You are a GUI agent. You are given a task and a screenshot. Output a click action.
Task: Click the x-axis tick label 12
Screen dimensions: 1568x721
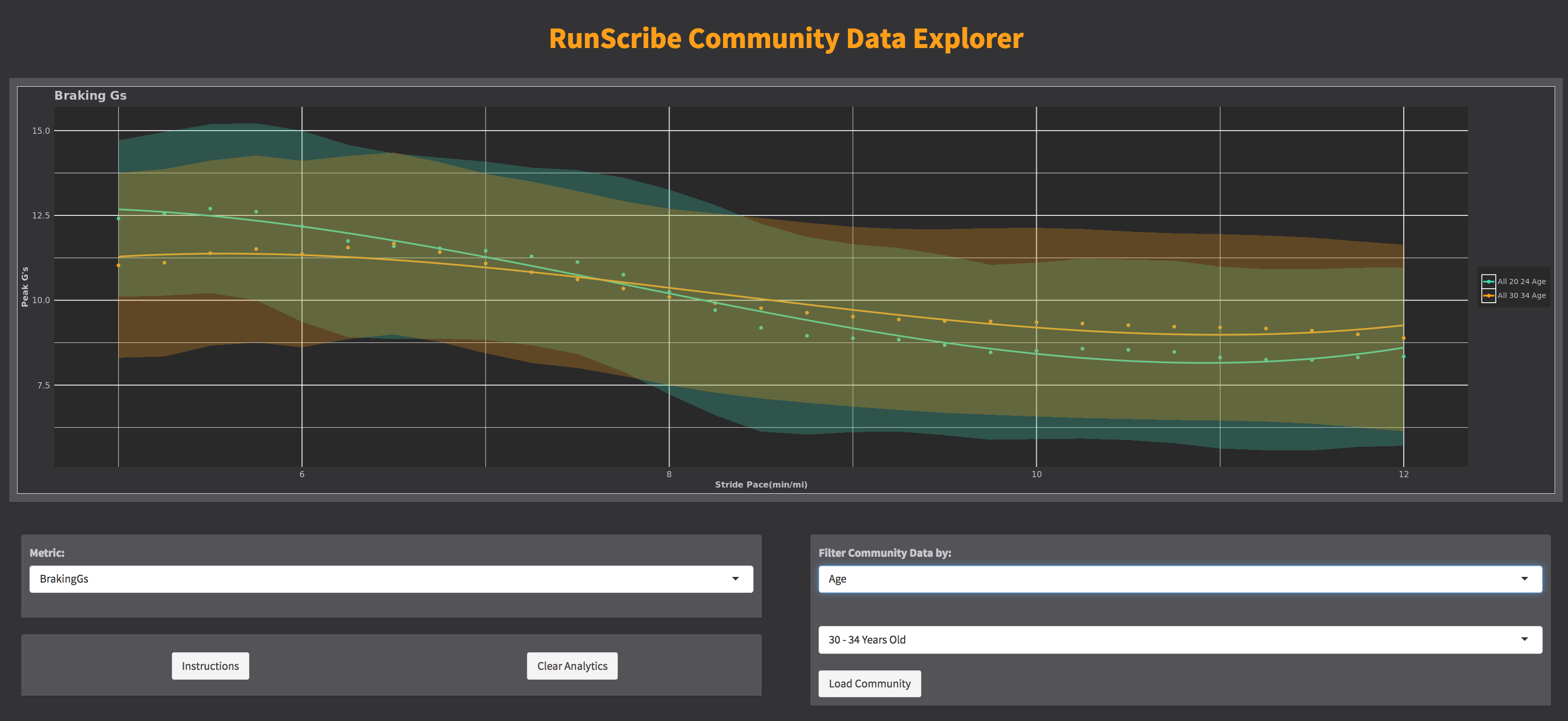(x=1403, y=474)
